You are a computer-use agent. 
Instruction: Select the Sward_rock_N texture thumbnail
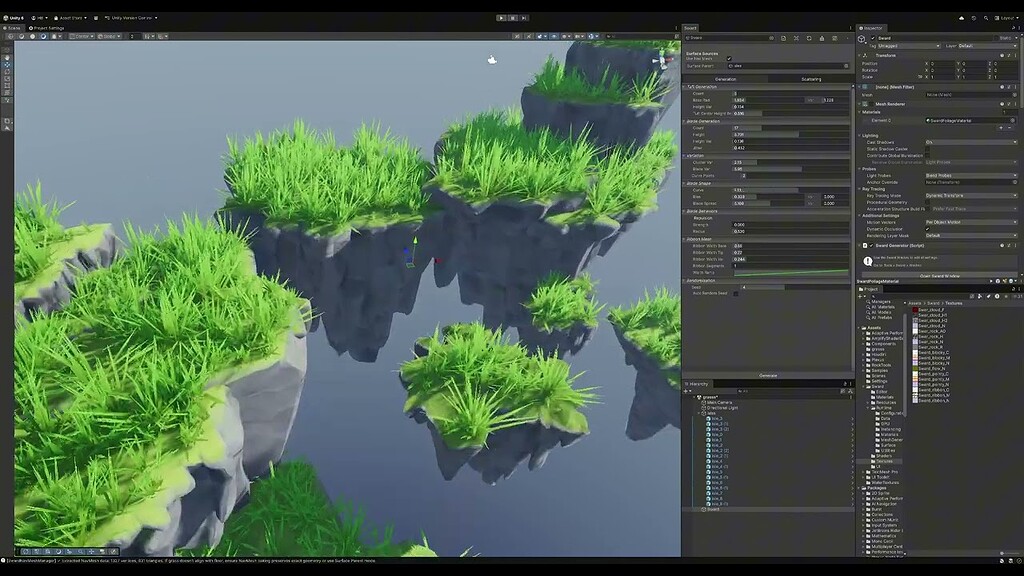click(x=917, y=343)
